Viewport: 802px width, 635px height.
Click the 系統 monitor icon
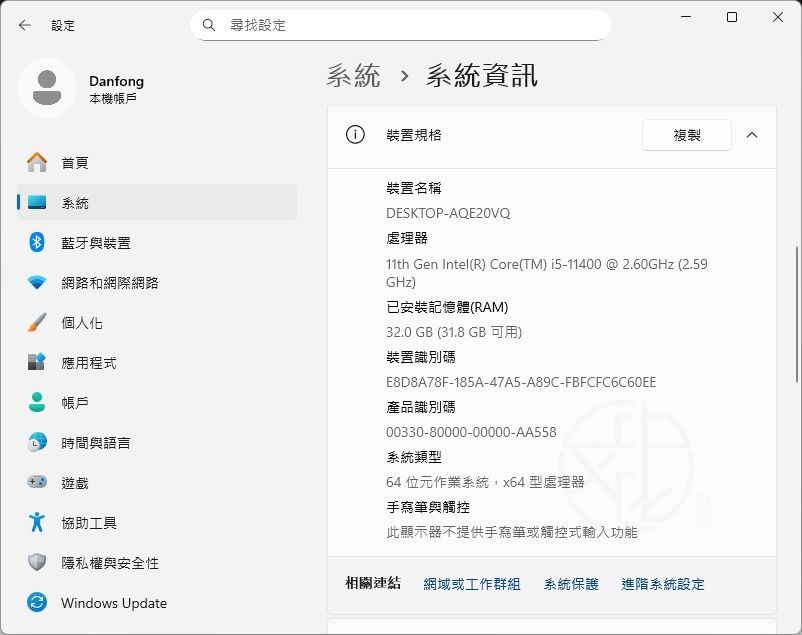click(x=37, y=203)
